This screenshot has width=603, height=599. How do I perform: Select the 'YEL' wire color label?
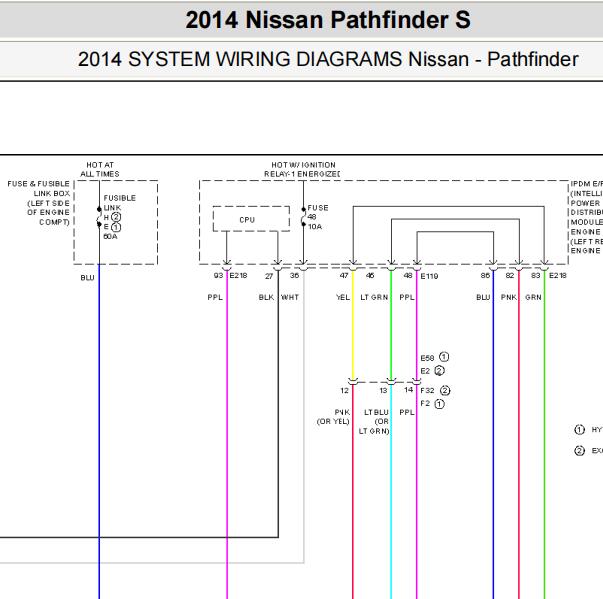tap(343, 298)
